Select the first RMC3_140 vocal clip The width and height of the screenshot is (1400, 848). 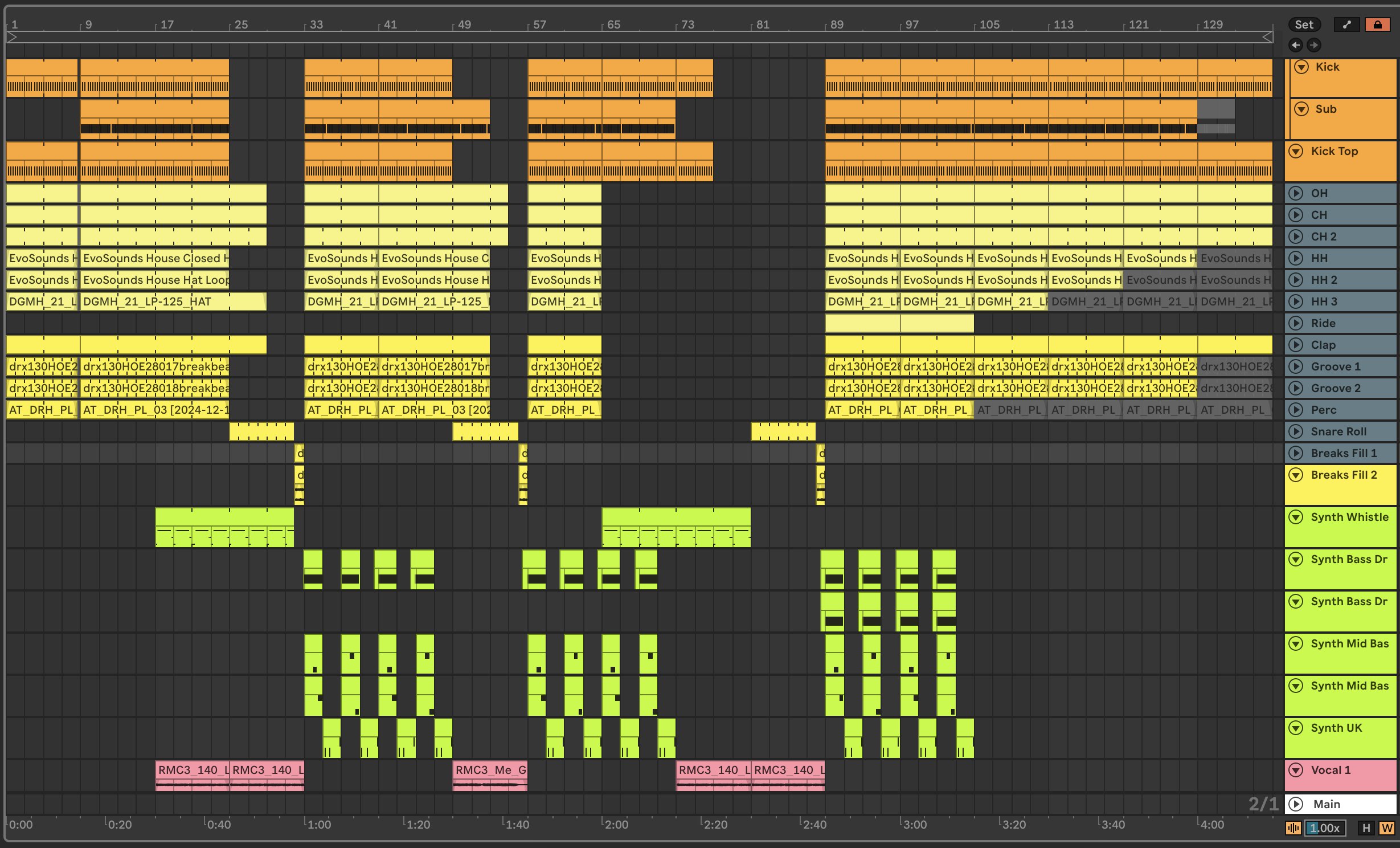192,770
